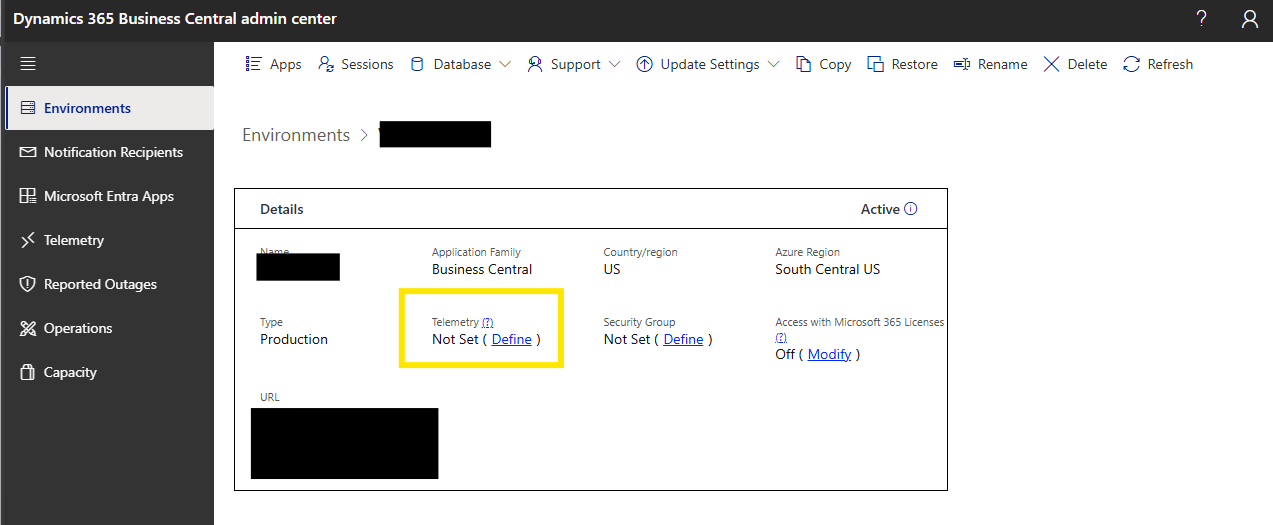
Task: Click the Sessions people icon
Action: coord(326,64)
